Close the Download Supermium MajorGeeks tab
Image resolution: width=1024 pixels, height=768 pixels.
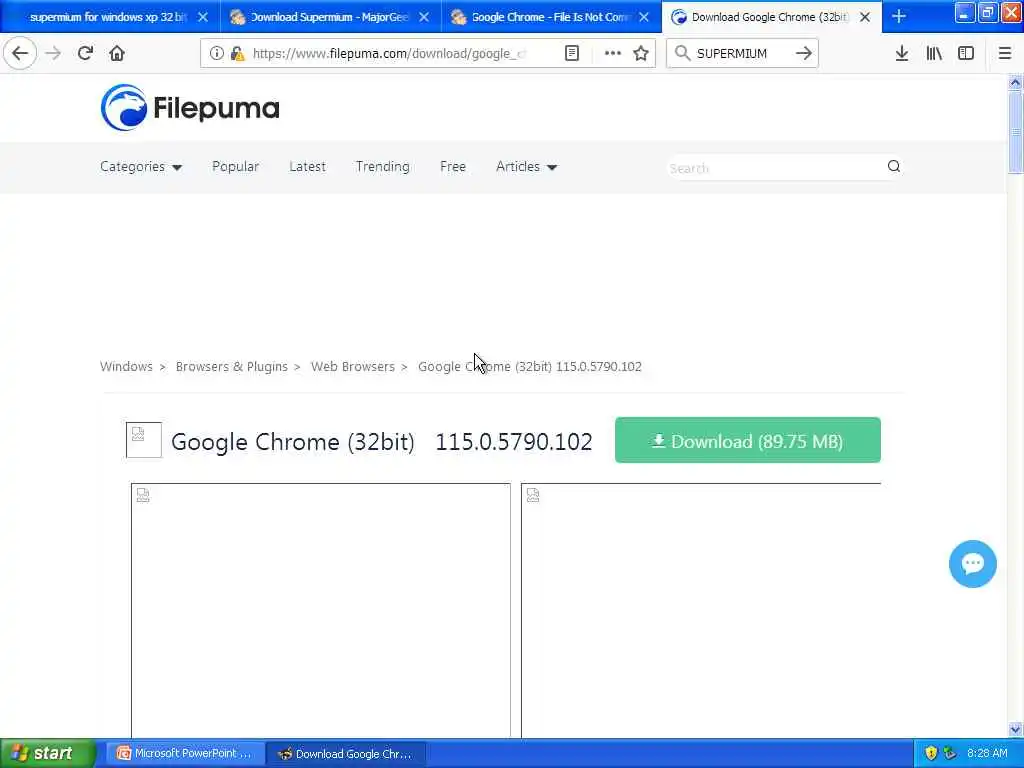pyautogui.click(x=424, y=17)
